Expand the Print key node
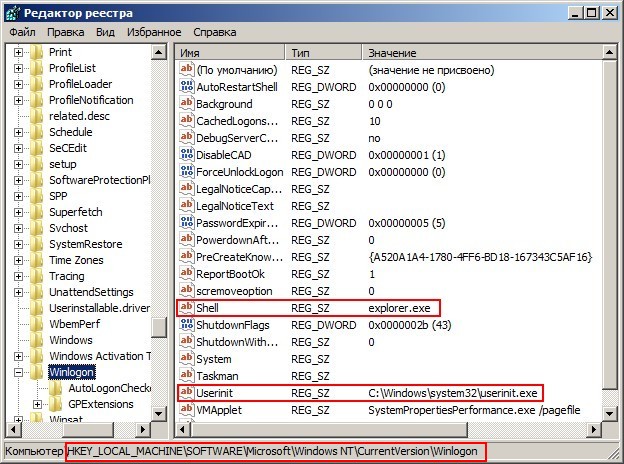 (19, 52)
